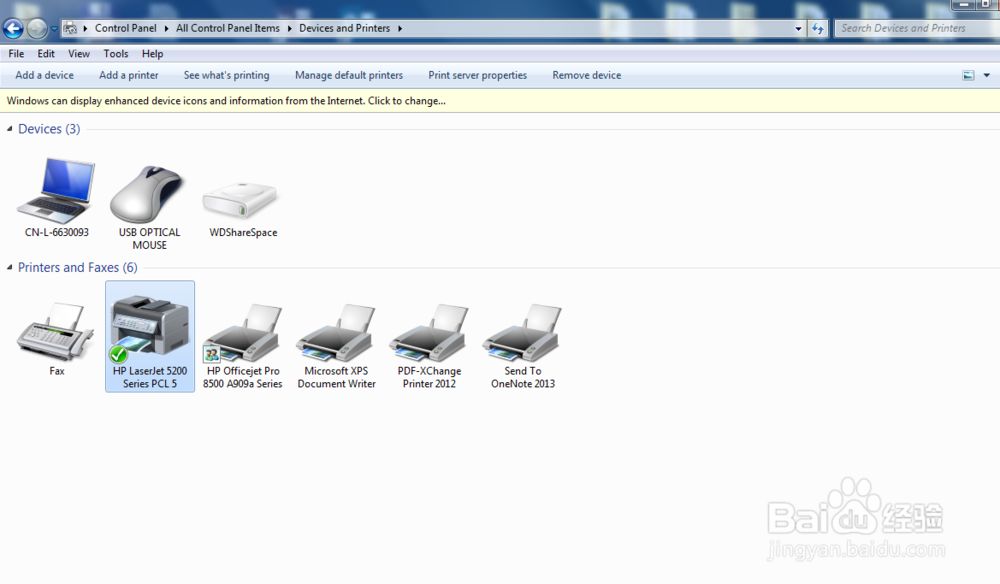This screenshot has width=1000, height=584.
Task: Click the Search Devices and Printers field
Action: click(916, 28)
